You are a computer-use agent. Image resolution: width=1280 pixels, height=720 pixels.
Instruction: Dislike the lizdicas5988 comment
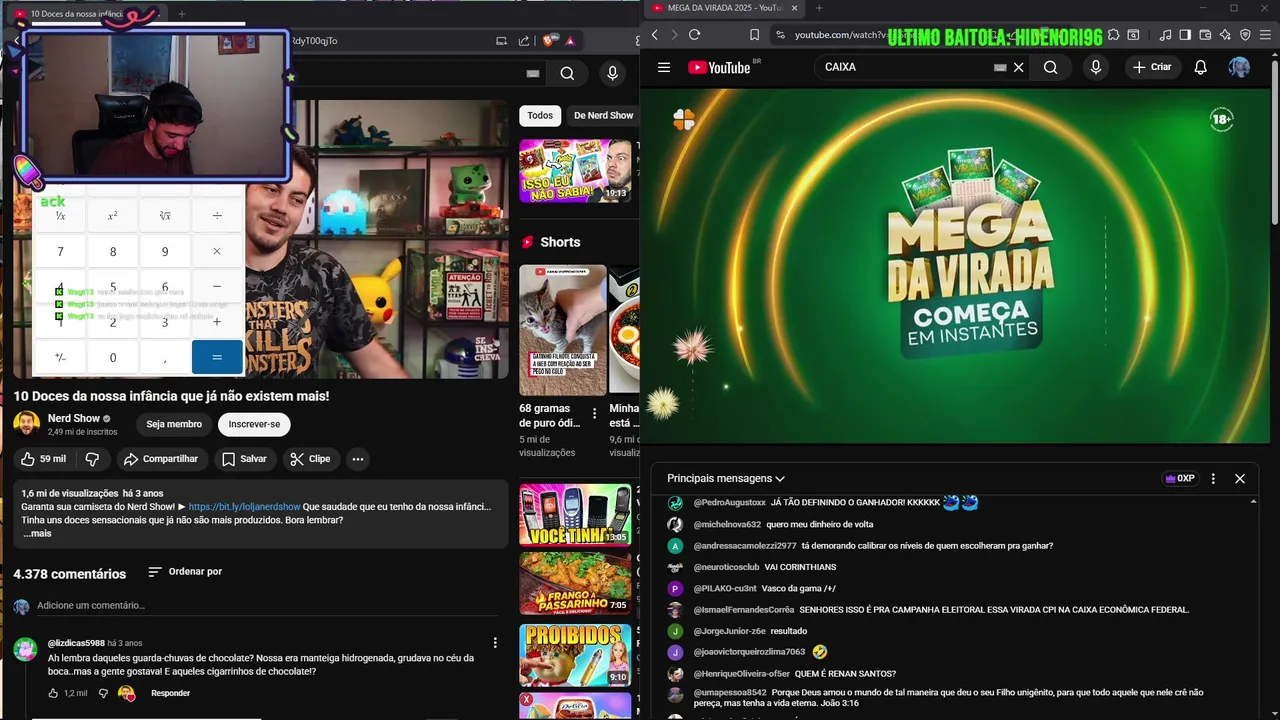tap(103, 693)
